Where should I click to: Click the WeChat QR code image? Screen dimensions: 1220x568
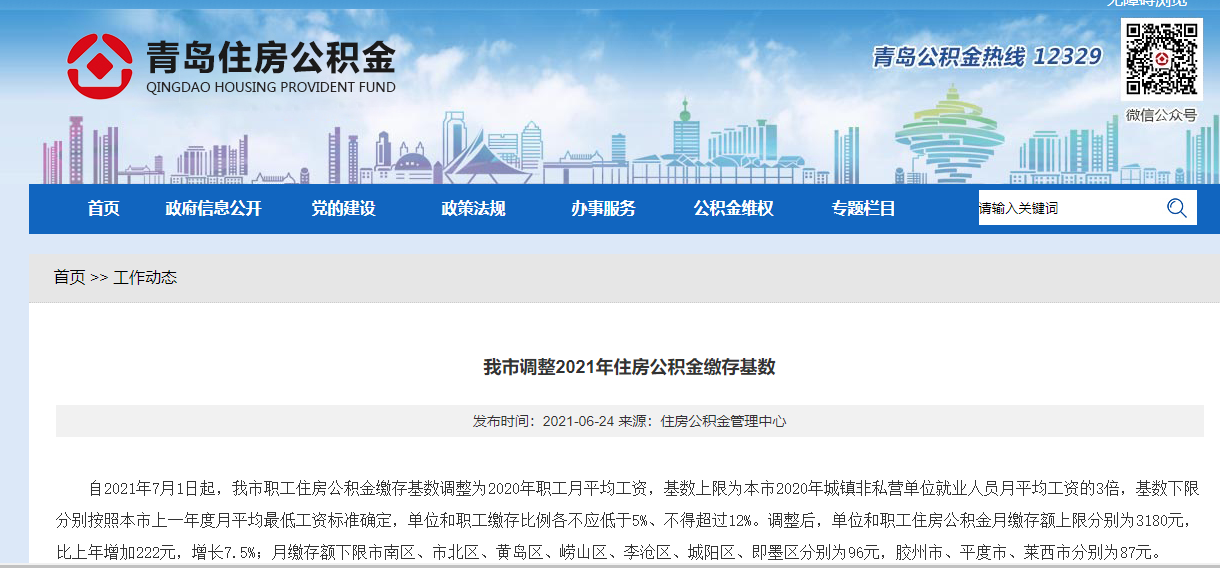point(1161,59)
